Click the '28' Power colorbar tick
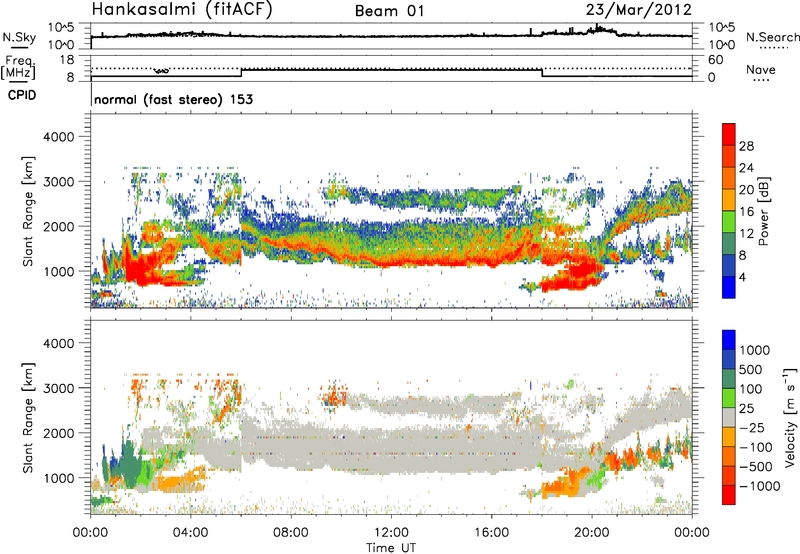The height and width of the screenshot is (554, 800). click(x=746, y=146)
